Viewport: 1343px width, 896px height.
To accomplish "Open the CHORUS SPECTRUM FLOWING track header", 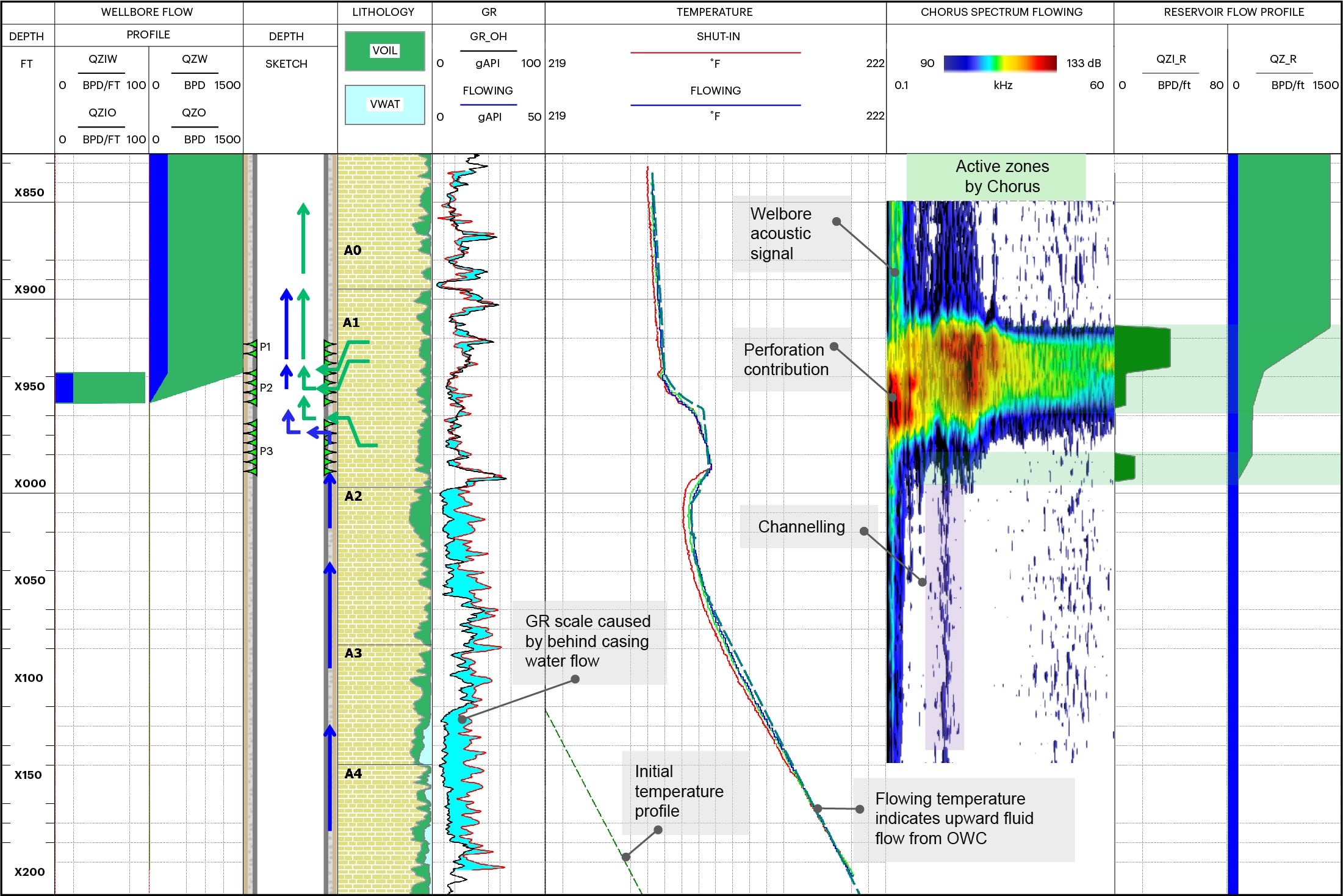I will coord(1001,12).
